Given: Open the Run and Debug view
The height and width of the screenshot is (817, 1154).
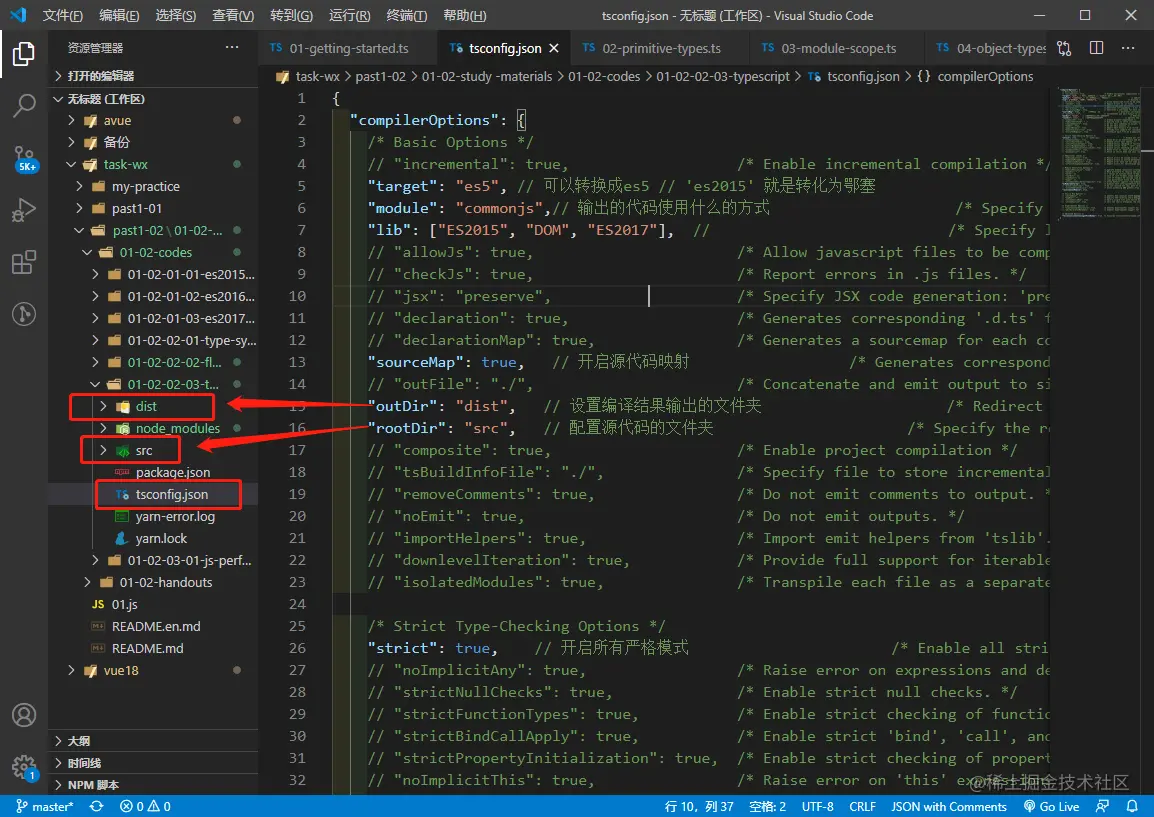Looking at the screenshot, I should point(24,211).
